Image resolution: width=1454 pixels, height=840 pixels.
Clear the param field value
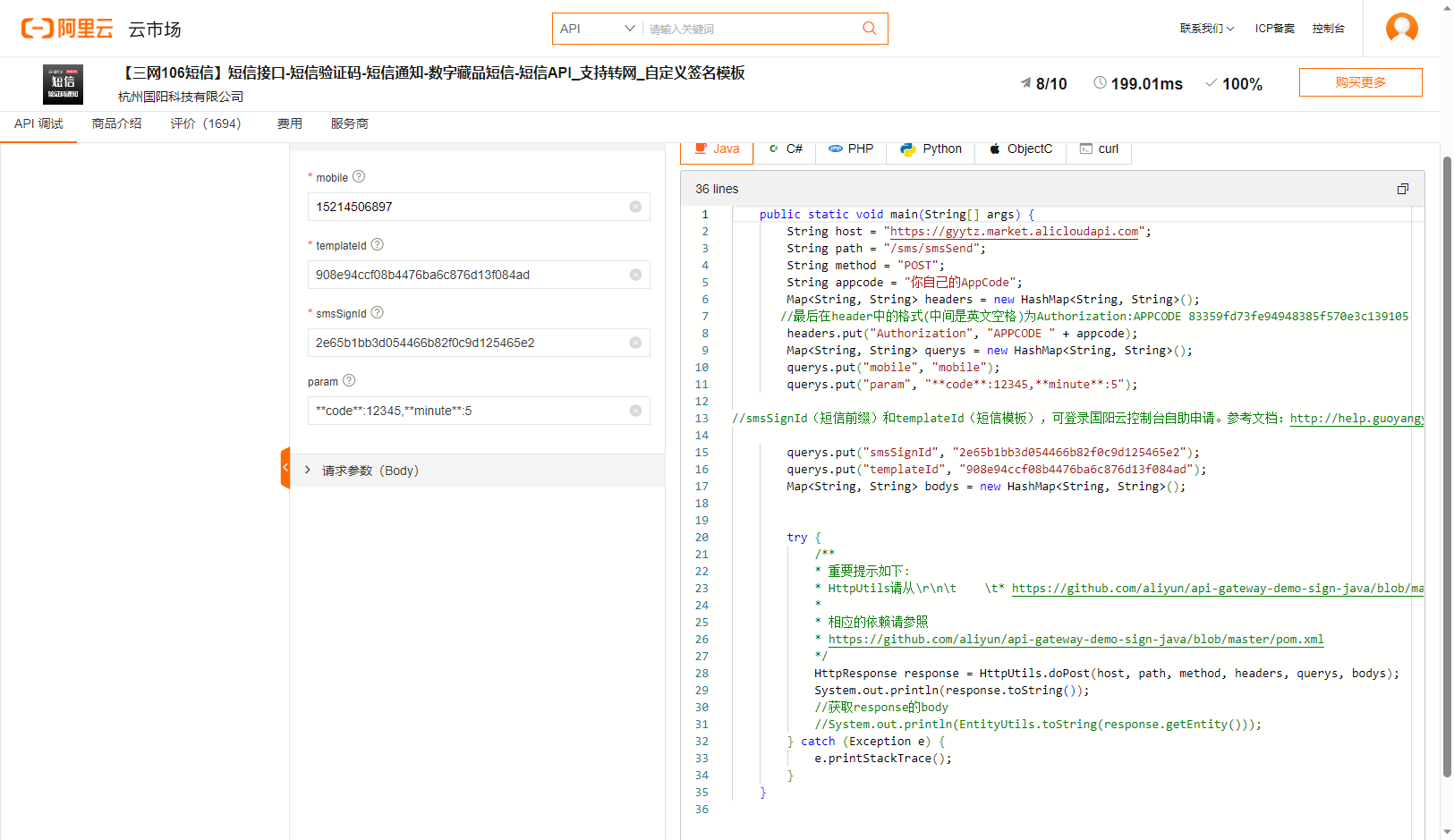(635, 411)
